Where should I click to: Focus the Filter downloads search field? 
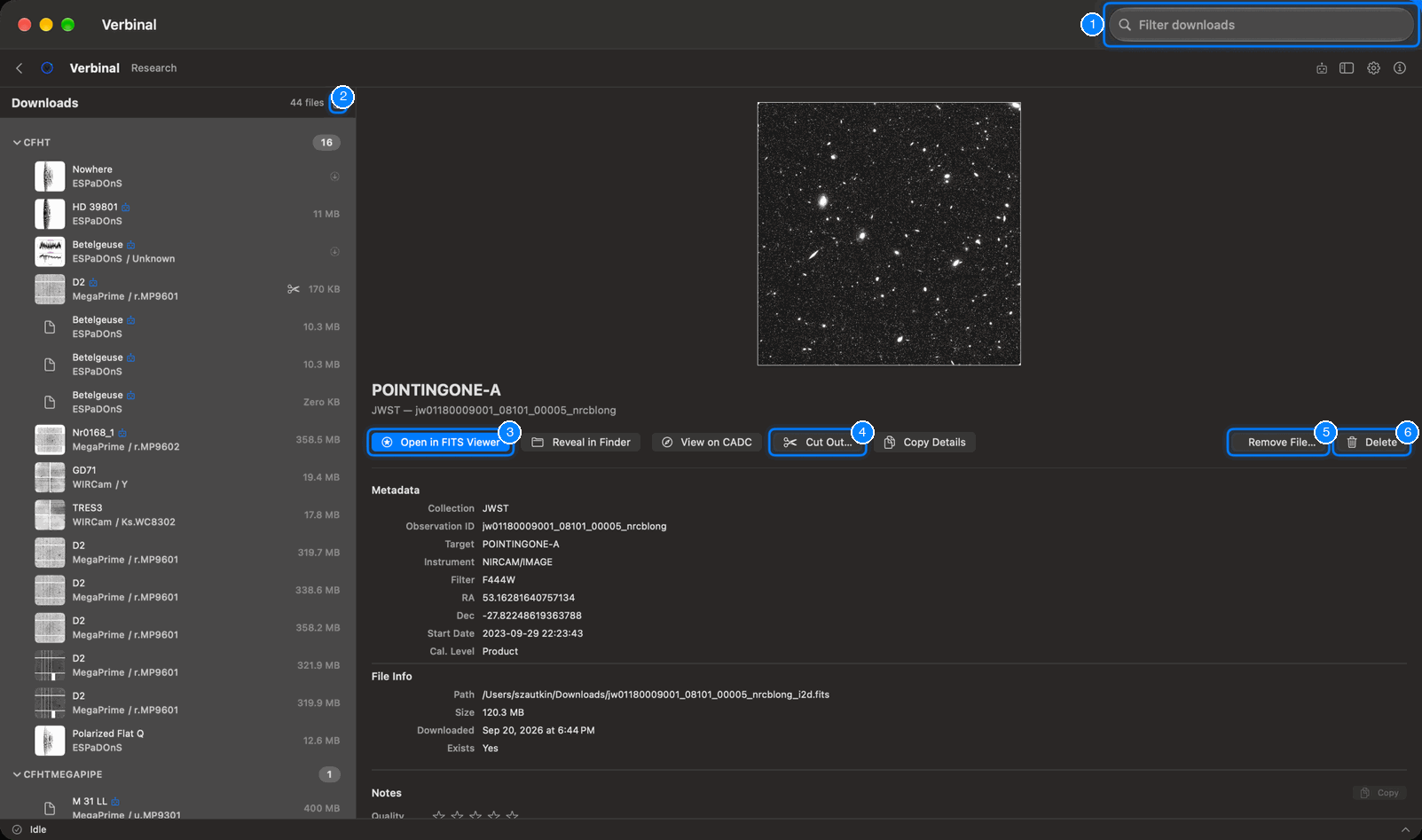pos(1261,25)
